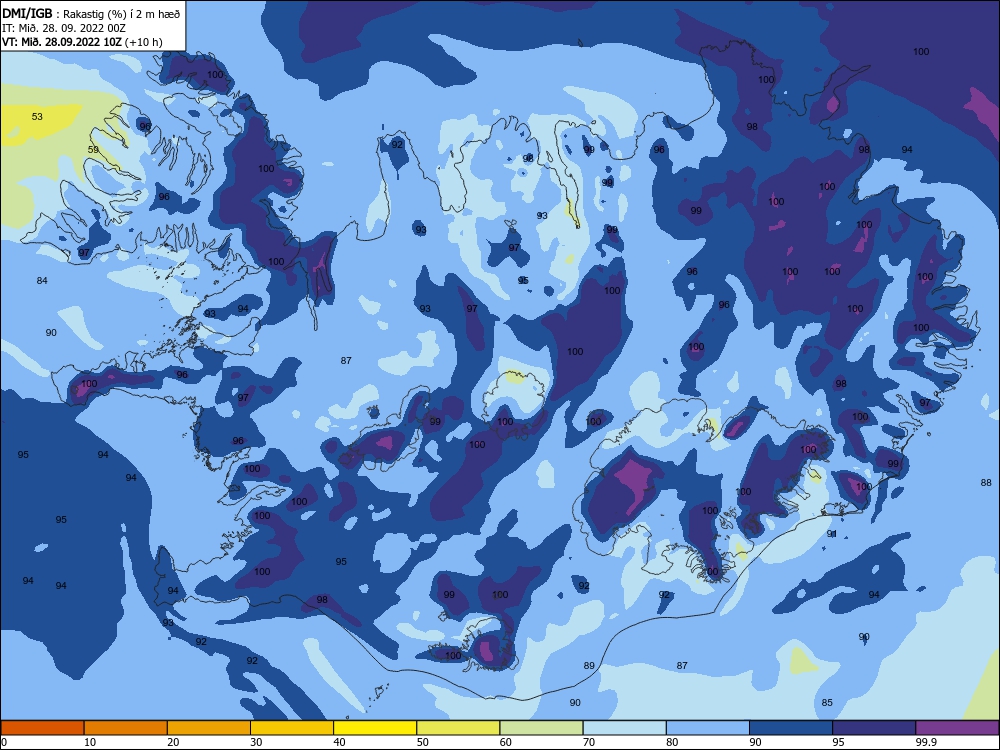Click the gold 30–40 legend swatch

tap(292, 728)
